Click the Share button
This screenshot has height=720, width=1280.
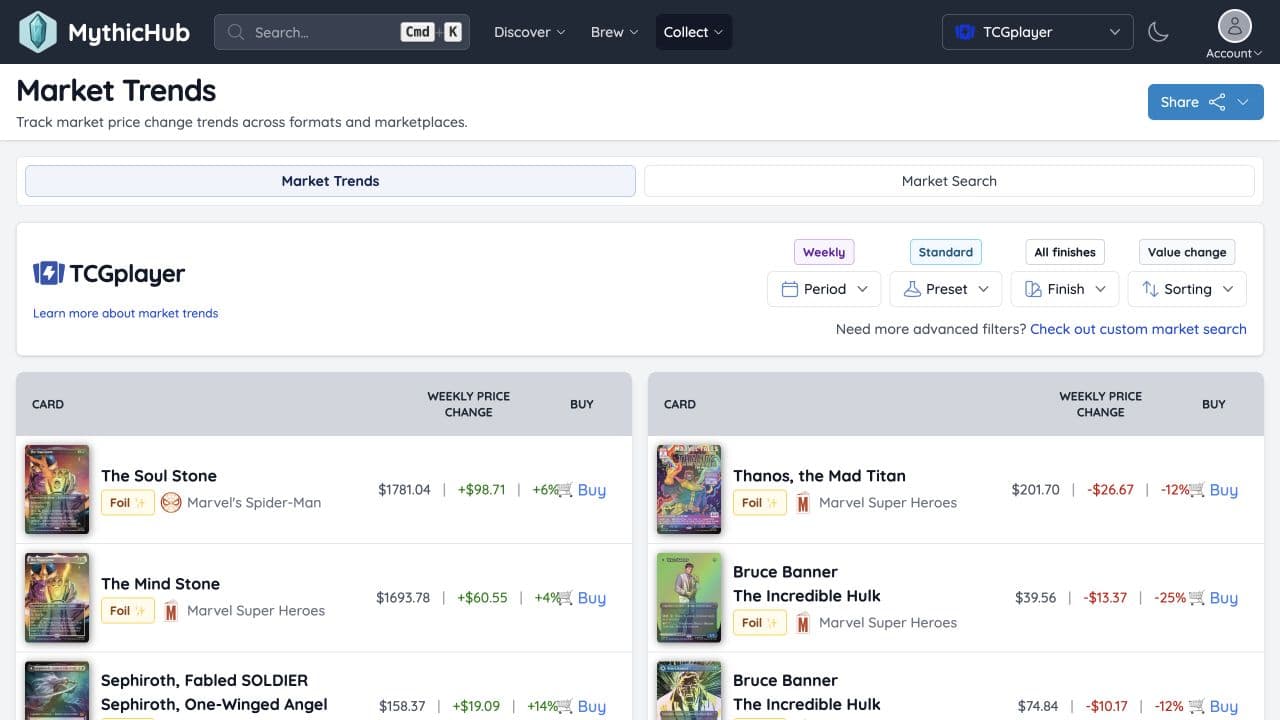[1205, 102]
